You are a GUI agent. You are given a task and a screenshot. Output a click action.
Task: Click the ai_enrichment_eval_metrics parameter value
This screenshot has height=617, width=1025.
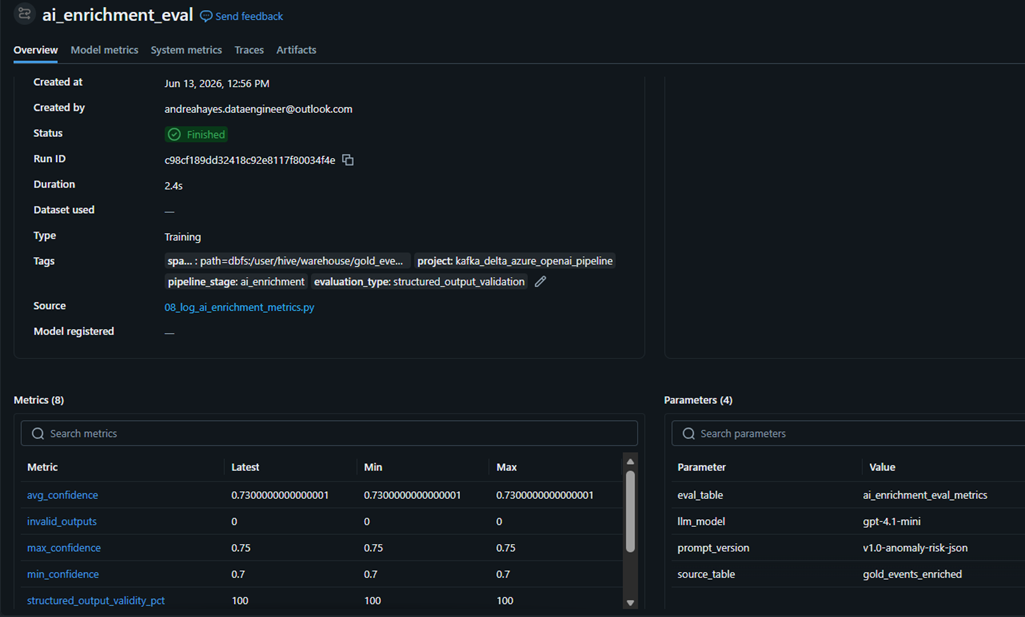925,495
